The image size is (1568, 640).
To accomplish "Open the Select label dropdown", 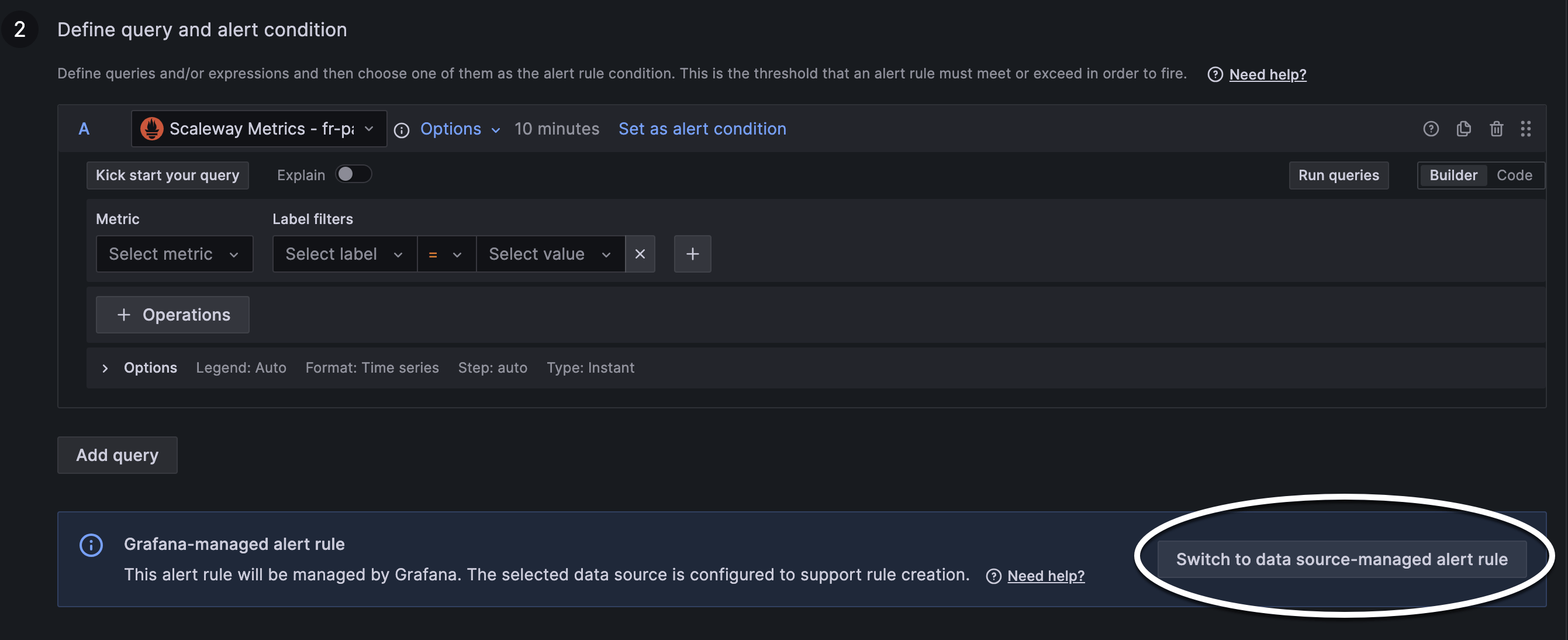I will [x=344, y=254].
